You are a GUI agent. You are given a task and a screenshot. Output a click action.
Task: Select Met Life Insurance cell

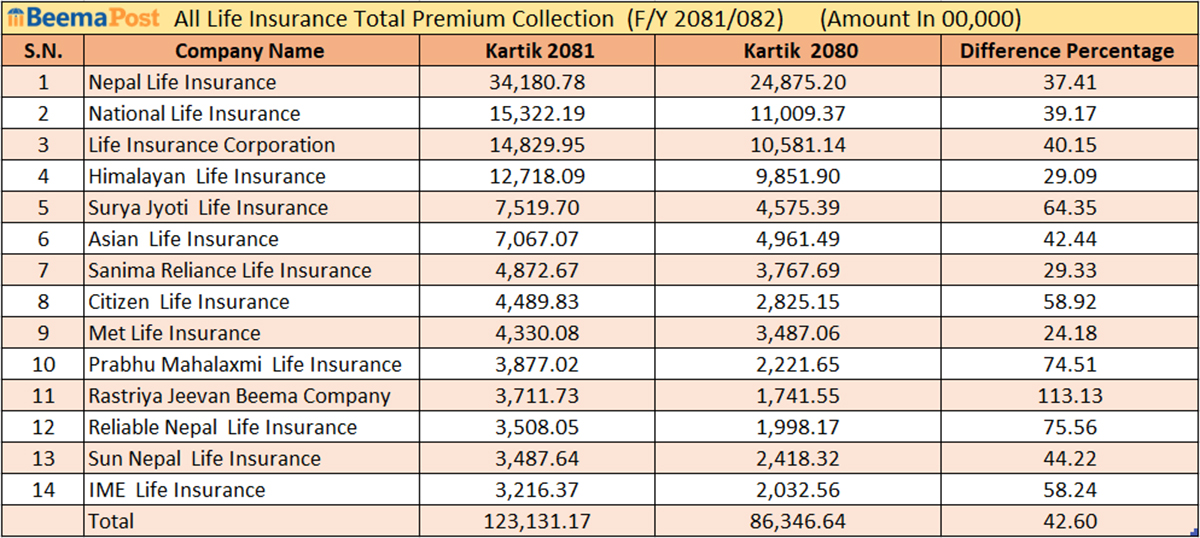[174, 333]
